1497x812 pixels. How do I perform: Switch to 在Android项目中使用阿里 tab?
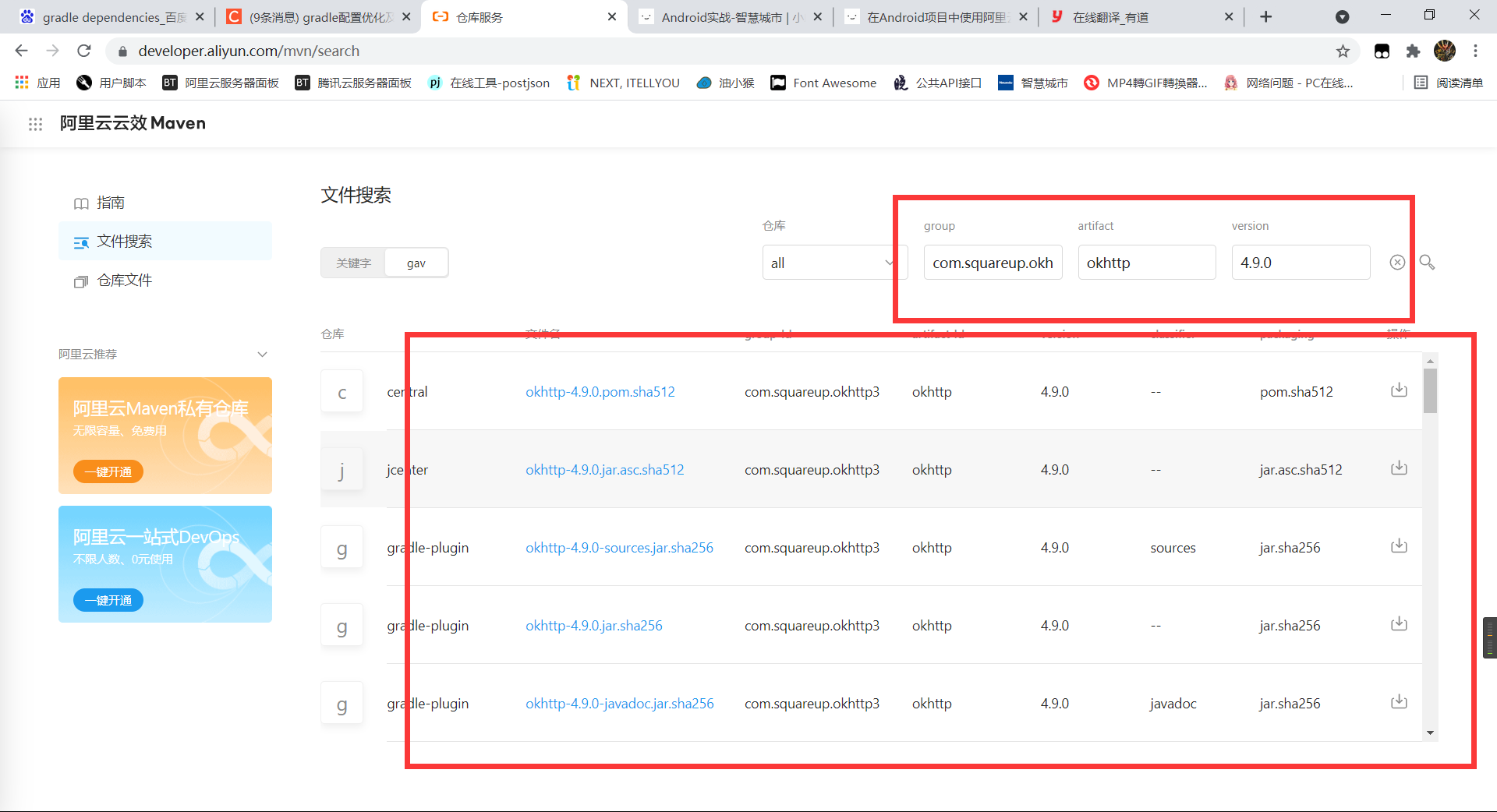(x=936, y=17)
